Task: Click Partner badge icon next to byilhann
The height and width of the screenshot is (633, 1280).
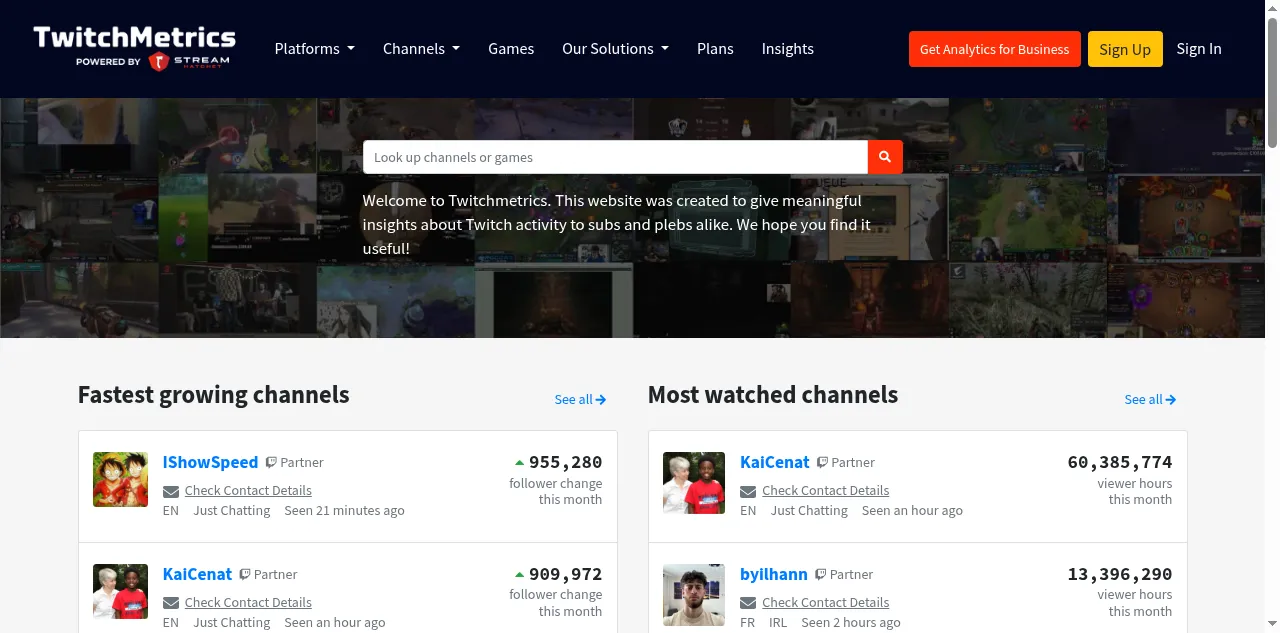Action: pyautogui.click(x=820, y=574)
